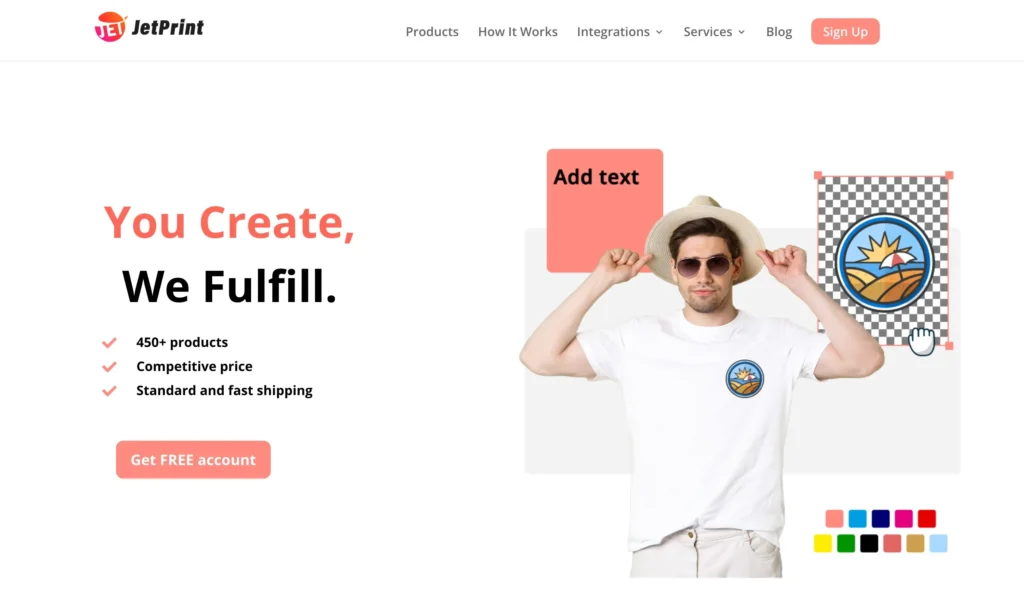
Task: Click the checkmark beside Competitive price
Action: (109, 367)
